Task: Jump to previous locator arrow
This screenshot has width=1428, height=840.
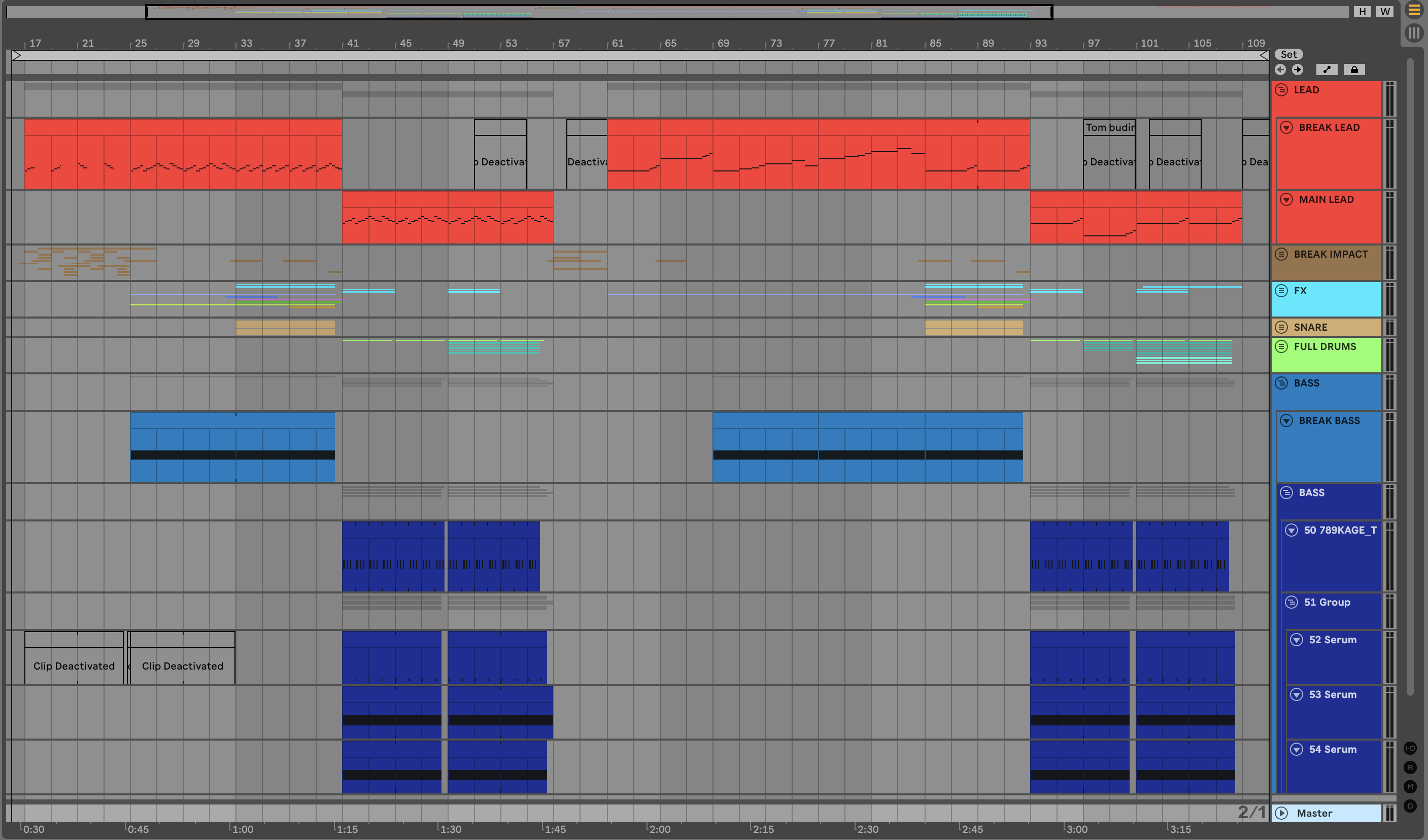Action: tap(1280, 69)
